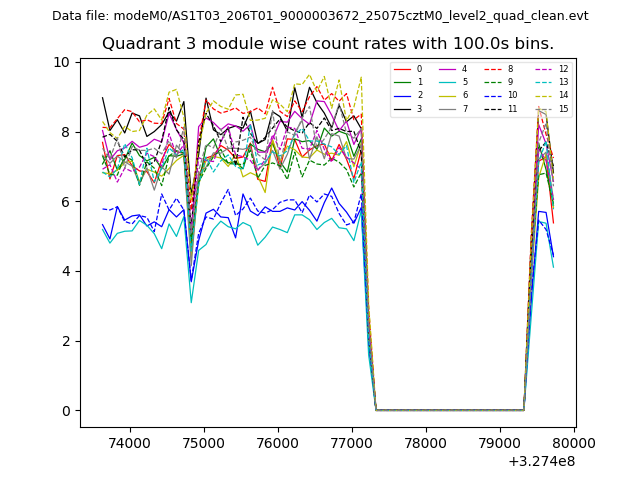Pick the gray solid legend line for module 7

tap(447, 108)
